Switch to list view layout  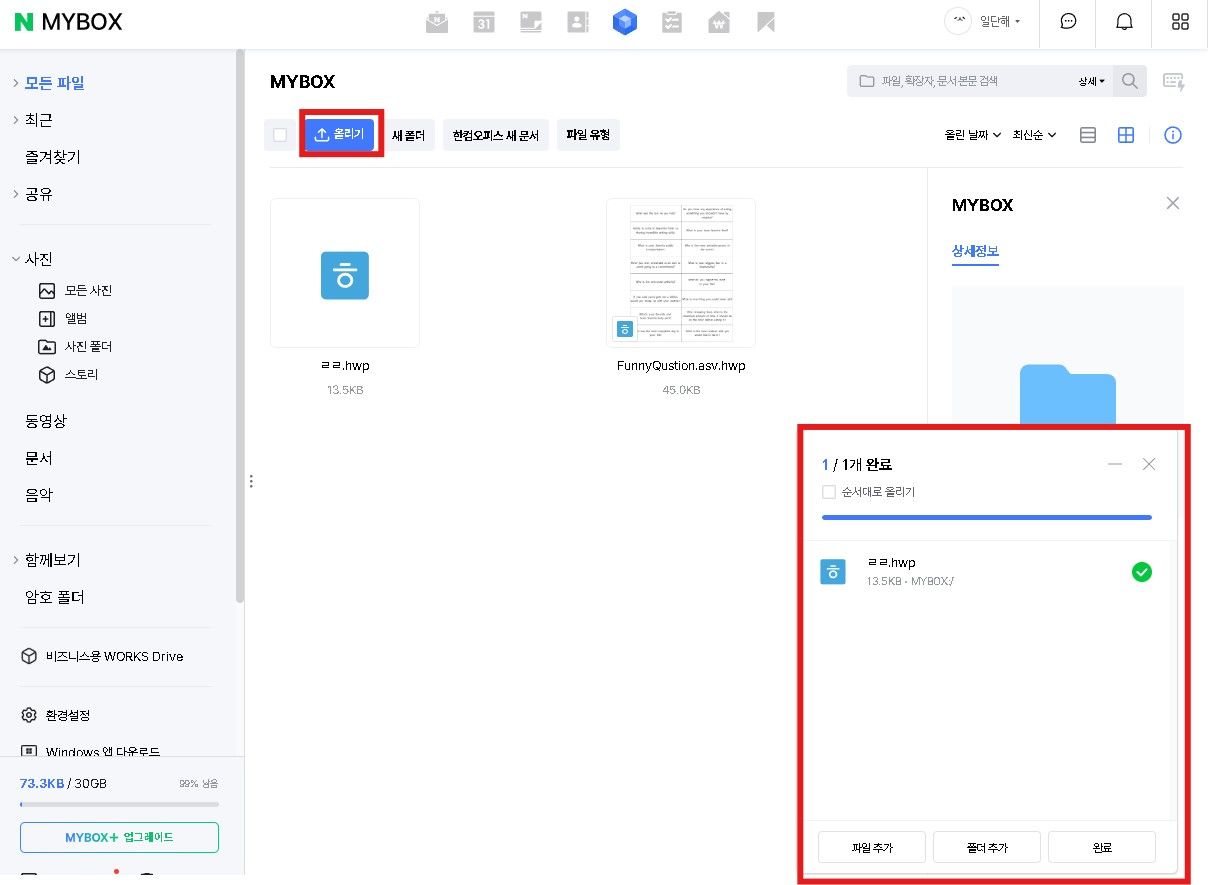pyautogui.click(x=1088, y=135)
